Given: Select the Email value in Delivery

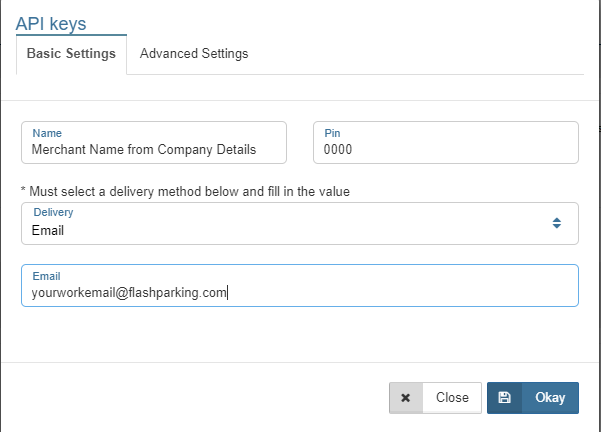Looking at the screenshot, I should tap(48, 230).
